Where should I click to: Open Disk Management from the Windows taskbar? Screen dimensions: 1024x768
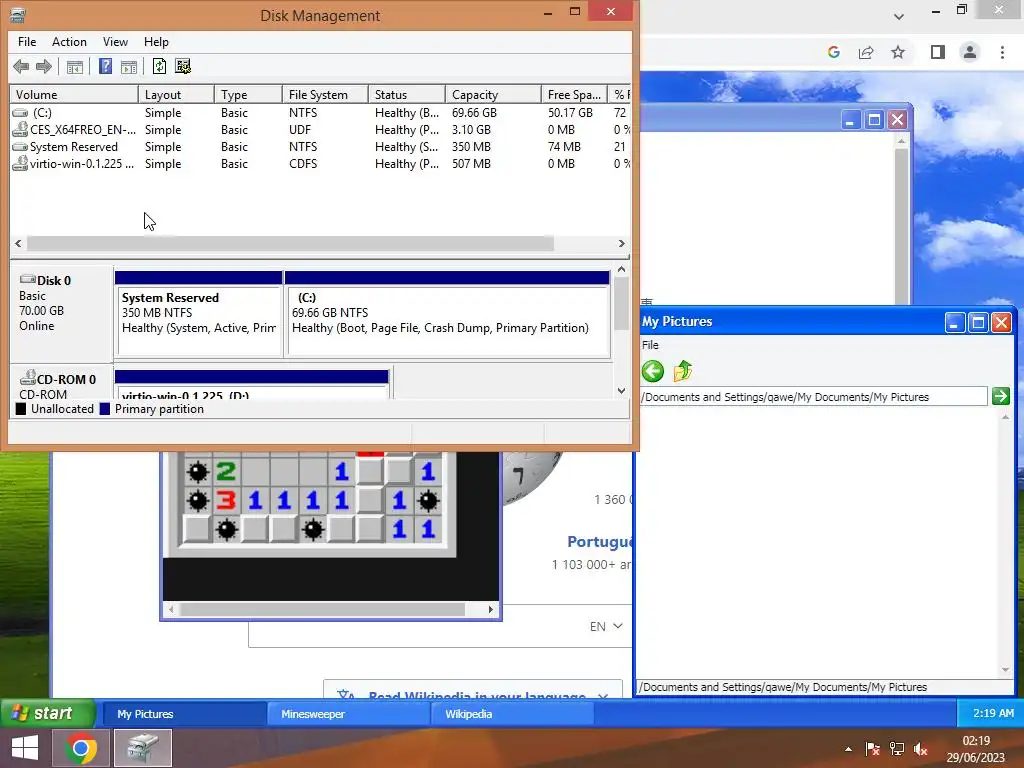pyautogui.click(x=143, y=748)
